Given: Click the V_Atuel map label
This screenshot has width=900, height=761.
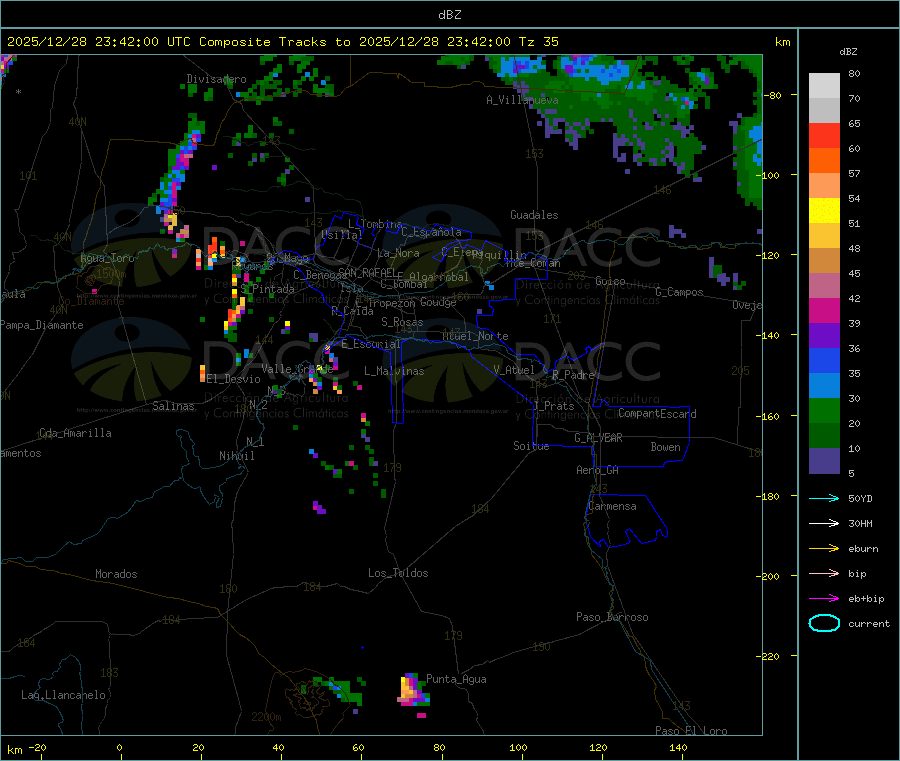Looking at the screenshot, I should click(514, 370).
